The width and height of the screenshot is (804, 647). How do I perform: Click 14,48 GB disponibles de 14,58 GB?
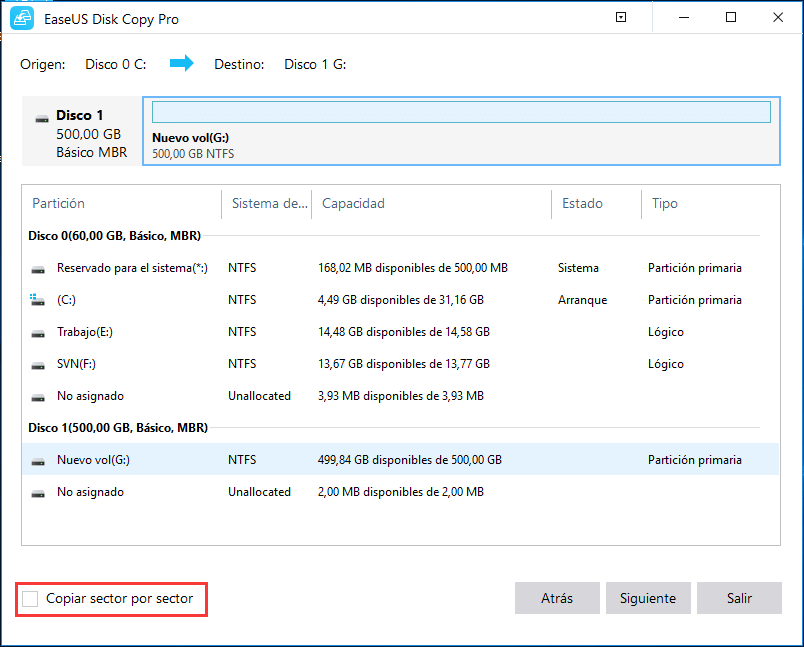point(404,332)
